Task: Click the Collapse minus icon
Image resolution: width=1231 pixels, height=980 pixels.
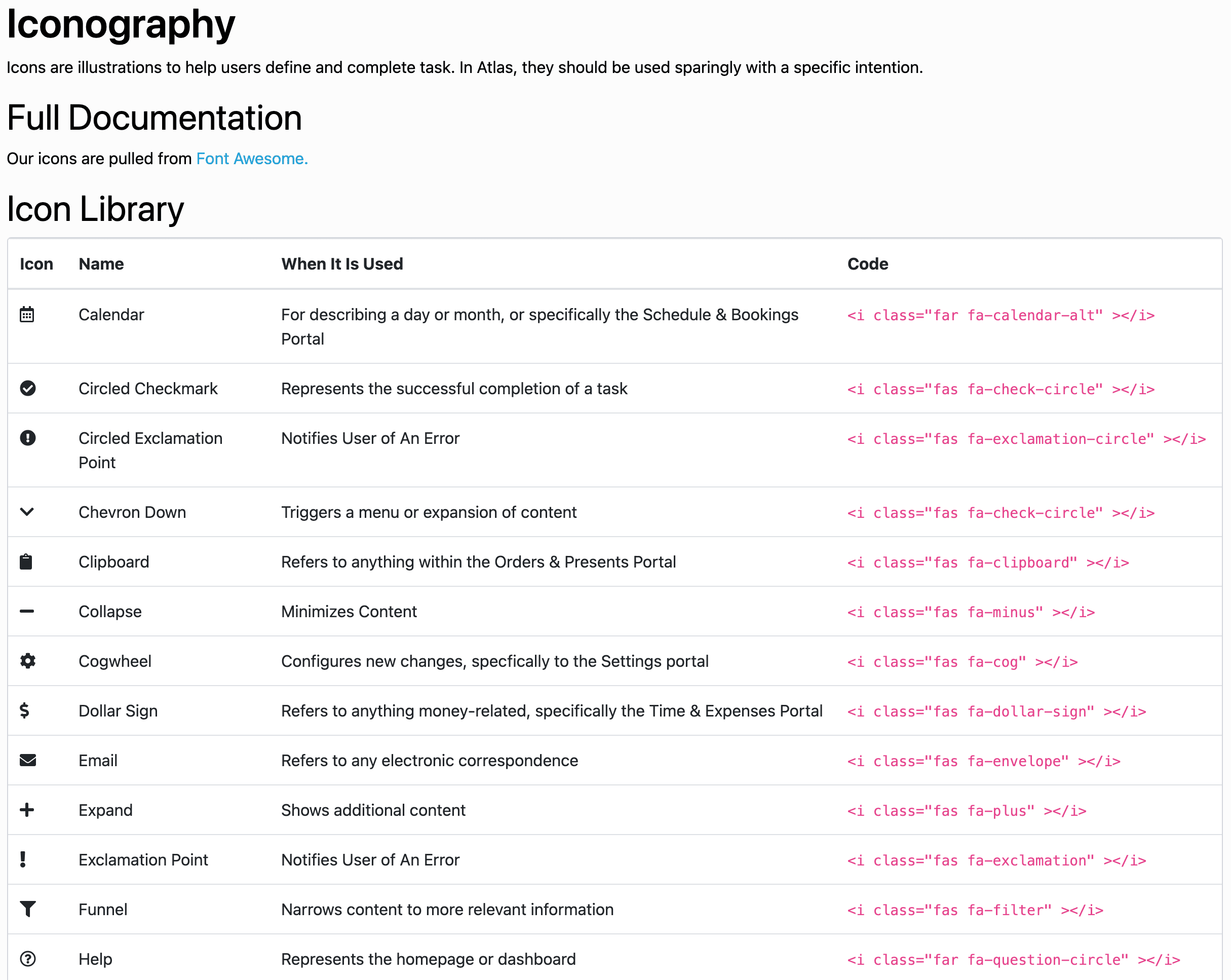Action: 27,611
